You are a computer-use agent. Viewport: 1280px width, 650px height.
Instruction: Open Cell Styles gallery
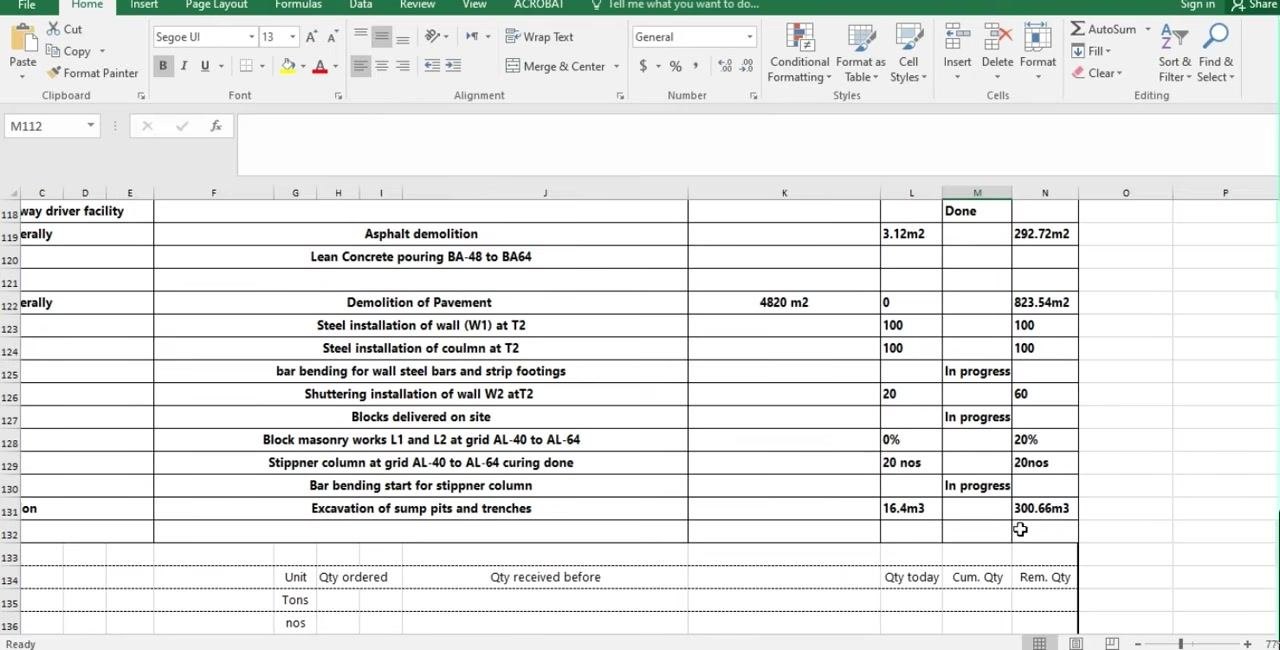tap(908, 52)
